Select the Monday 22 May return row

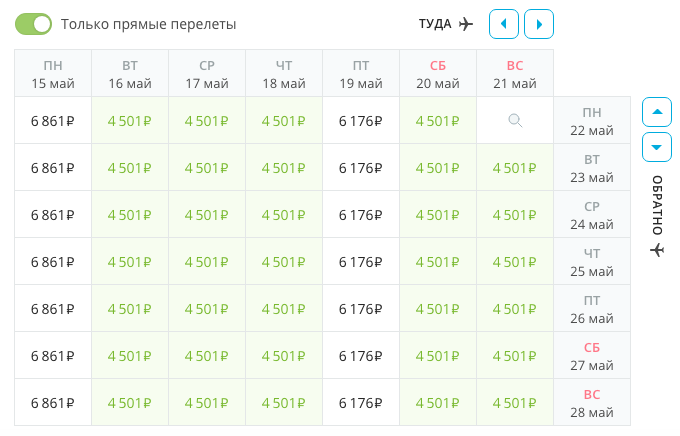pos(592,121)
